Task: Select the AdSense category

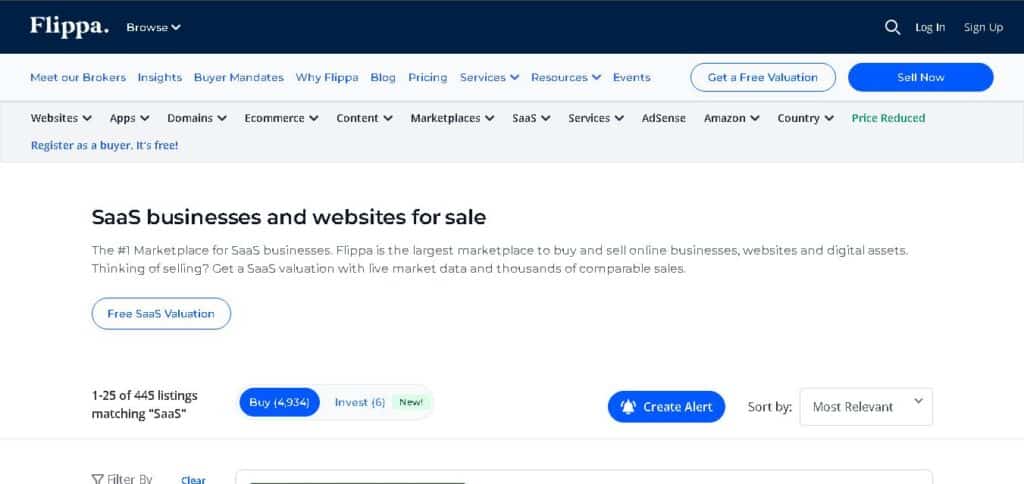Action: [x=664, y=118]
